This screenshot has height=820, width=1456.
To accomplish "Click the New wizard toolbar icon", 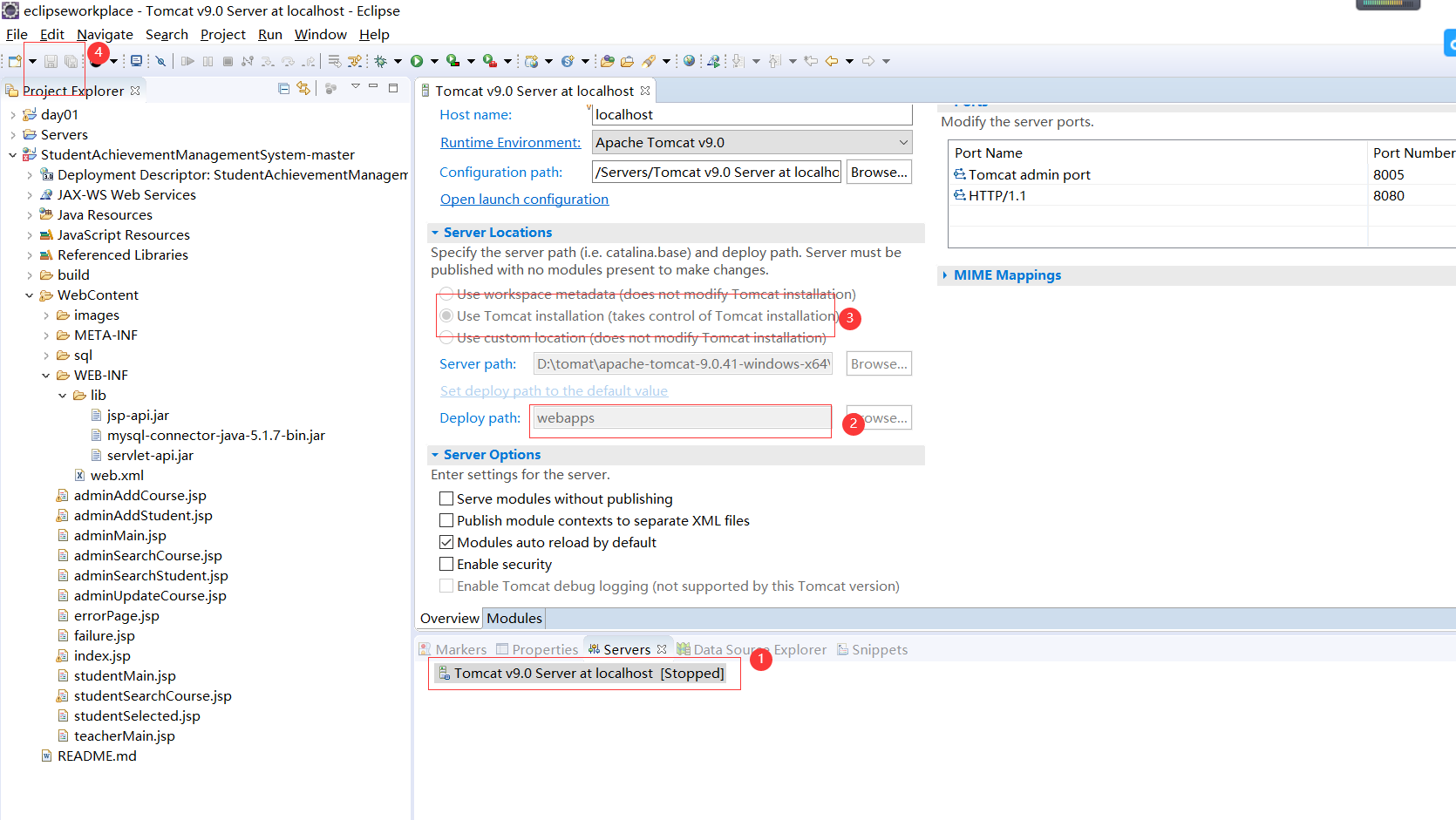I will point(15,61).
